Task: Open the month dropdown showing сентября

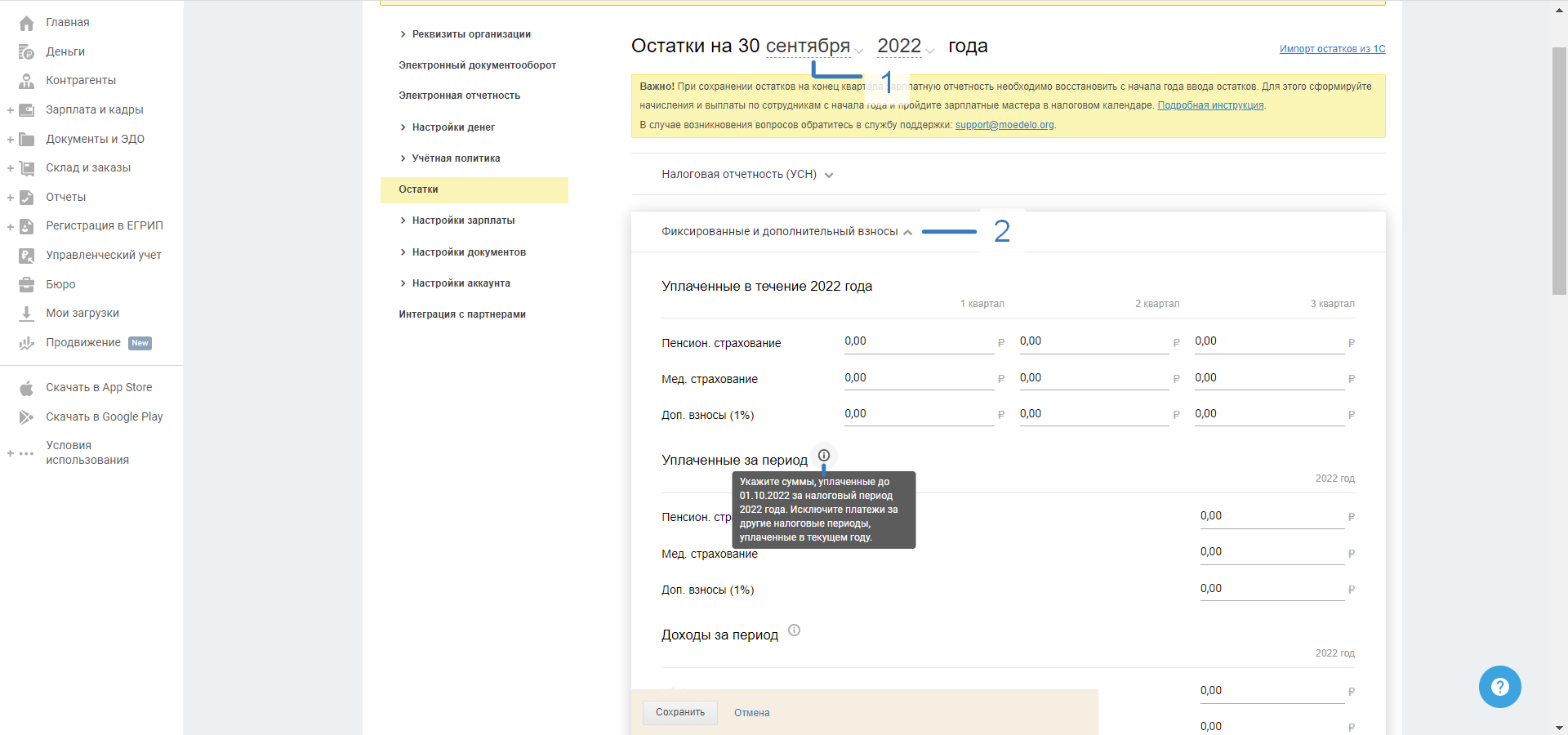Action: 813,47
